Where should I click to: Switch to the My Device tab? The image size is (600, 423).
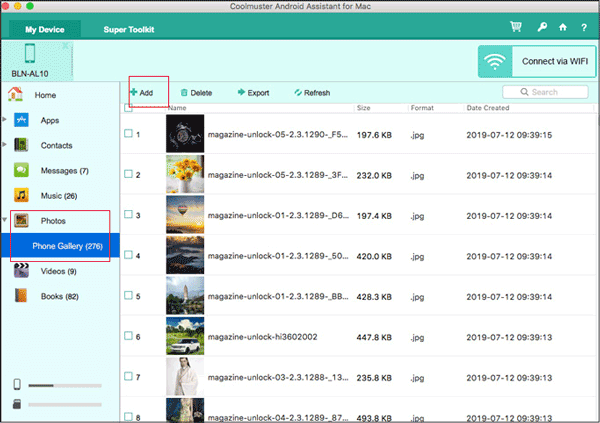coord(45,29)
